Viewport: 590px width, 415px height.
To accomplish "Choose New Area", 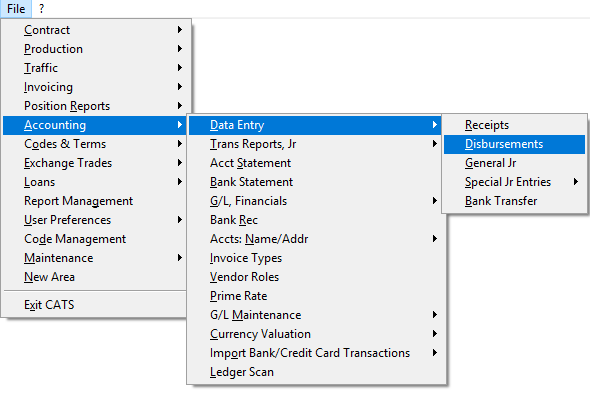I will pos(94,277).
